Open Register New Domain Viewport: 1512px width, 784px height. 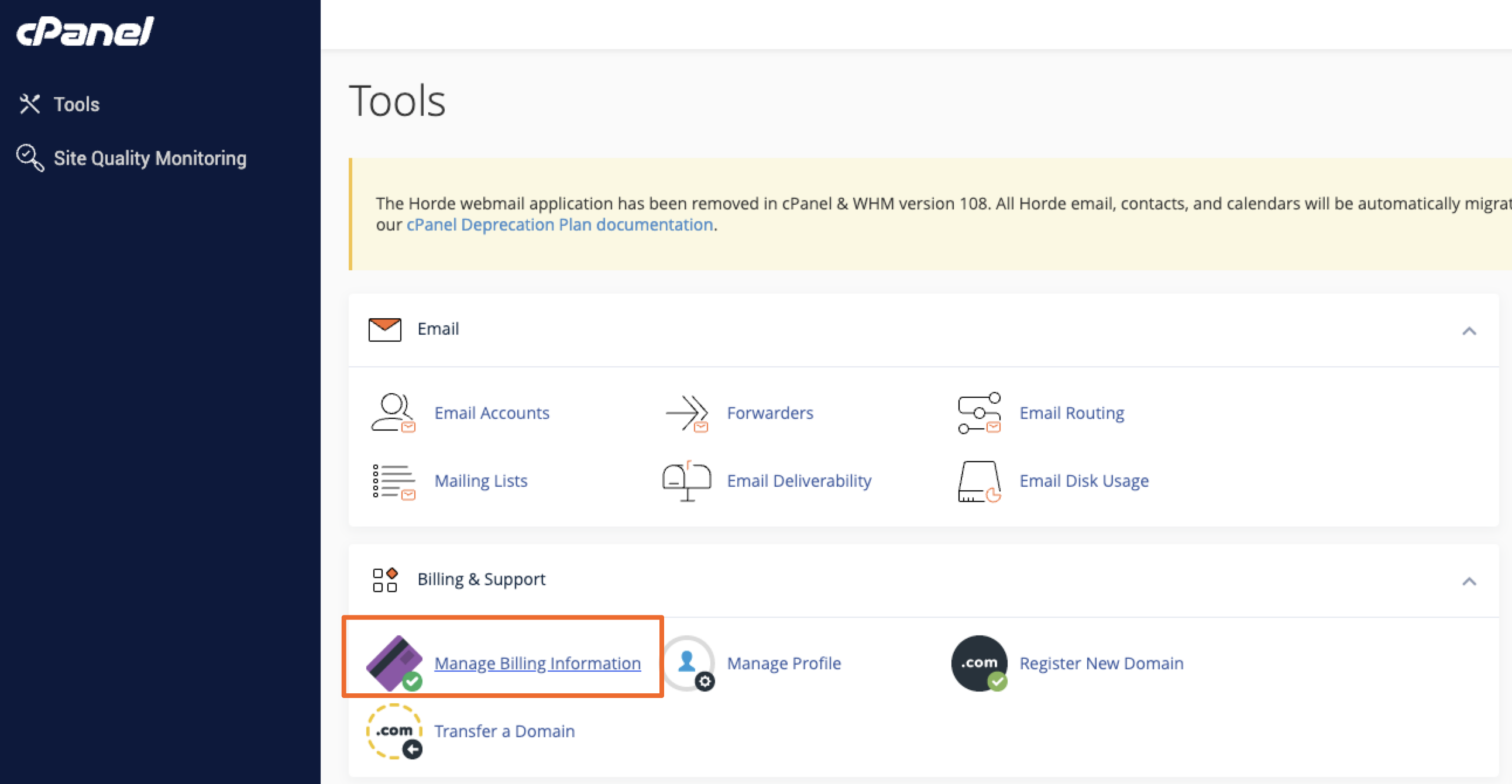point(1101,663)
